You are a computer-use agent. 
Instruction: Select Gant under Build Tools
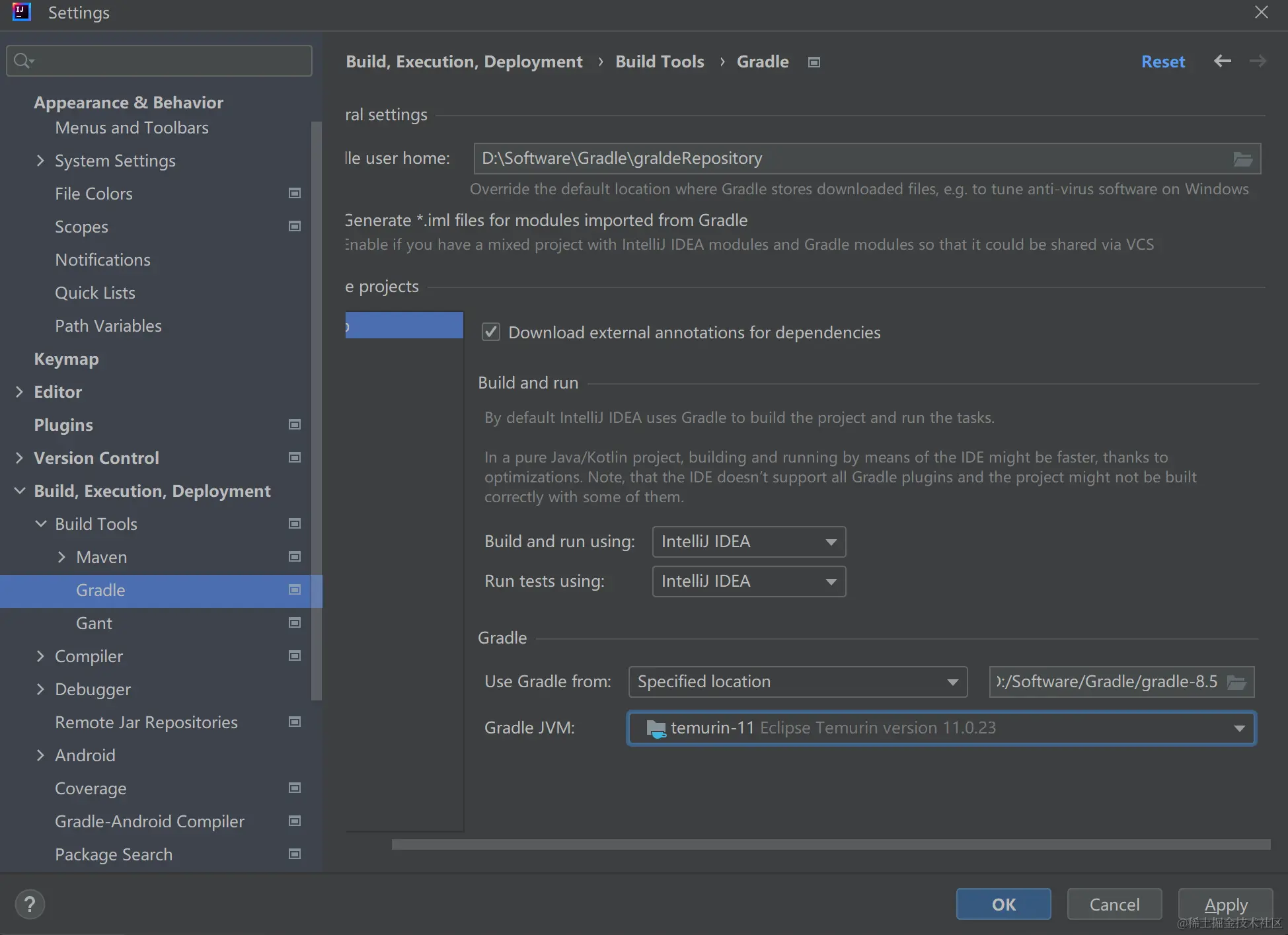coord(94,623)
